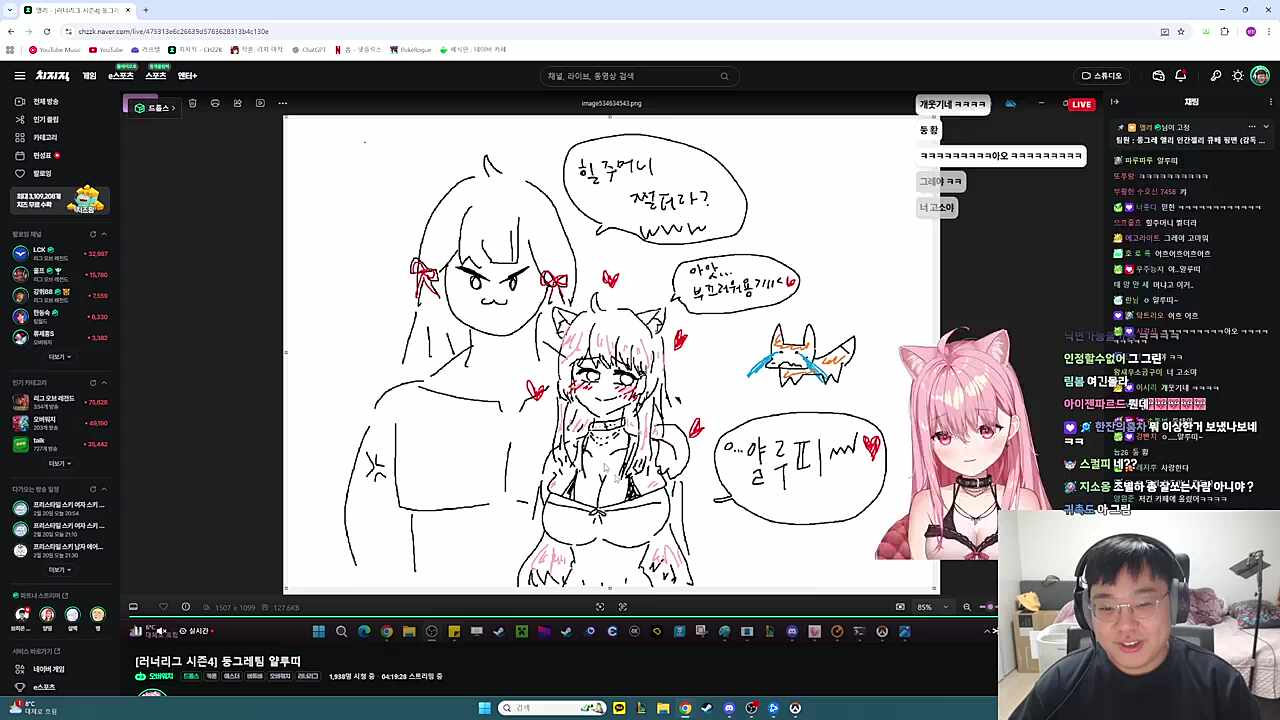Open the 스튜디오 studio button

point(1101,76)
